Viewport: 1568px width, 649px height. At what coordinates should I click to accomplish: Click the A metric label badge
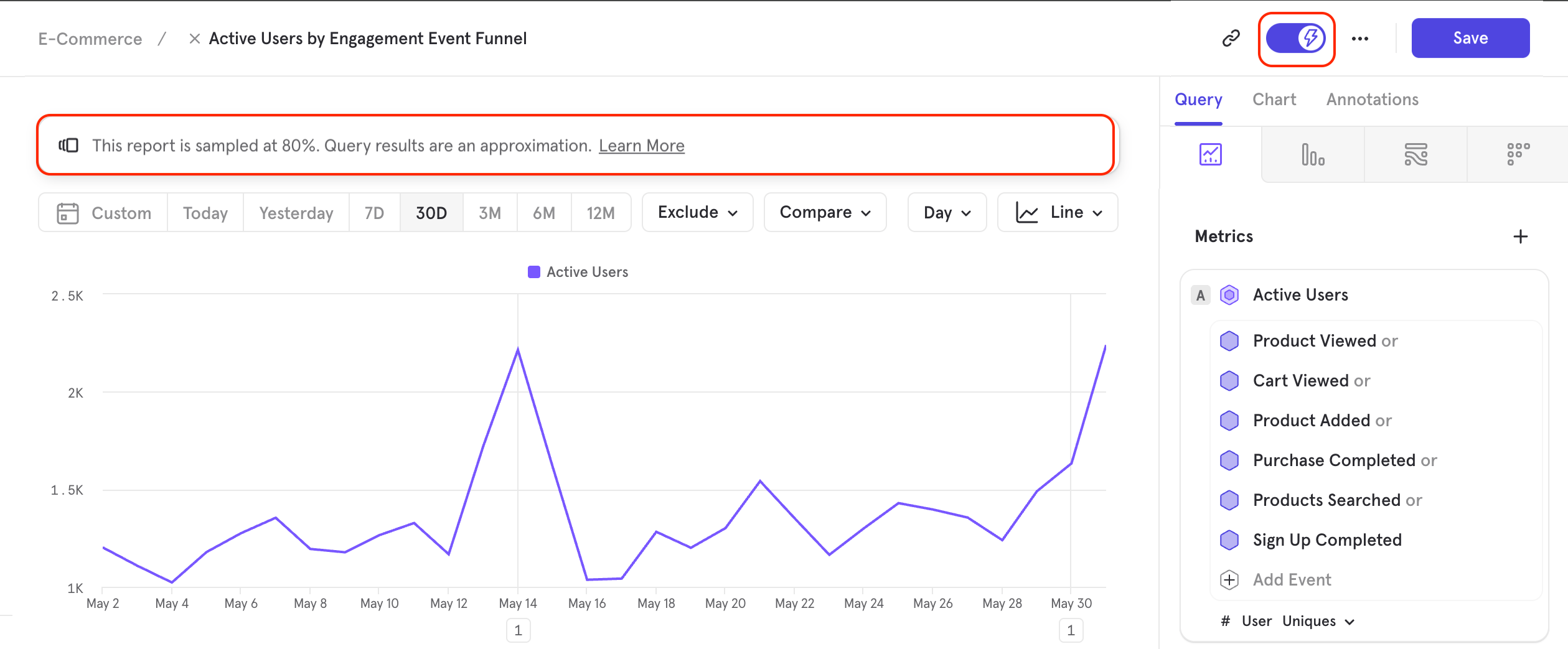[1200, 295]
